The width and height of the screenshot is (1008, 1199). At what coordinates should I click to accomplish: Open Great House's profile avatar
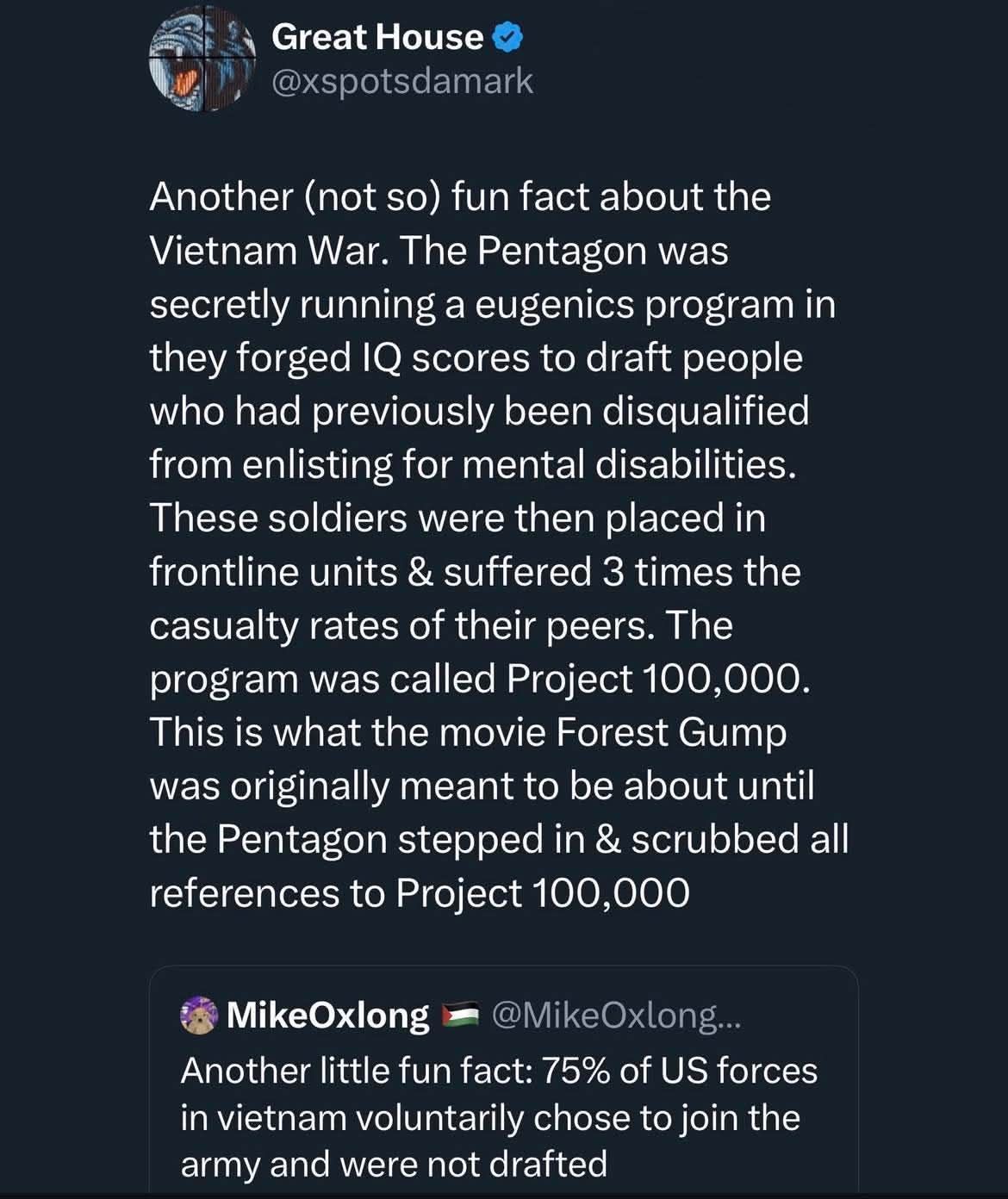click(202, 58)
